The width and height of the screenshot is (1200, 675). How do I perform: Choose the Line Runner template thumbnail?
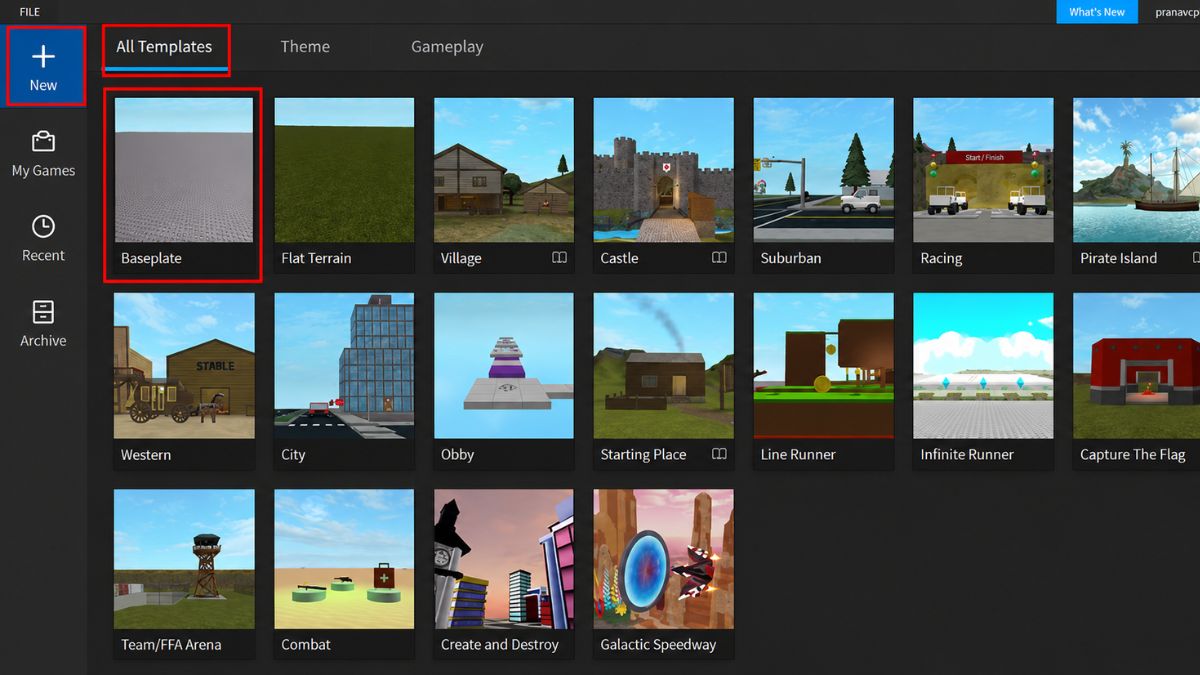(x=824, y=366)
